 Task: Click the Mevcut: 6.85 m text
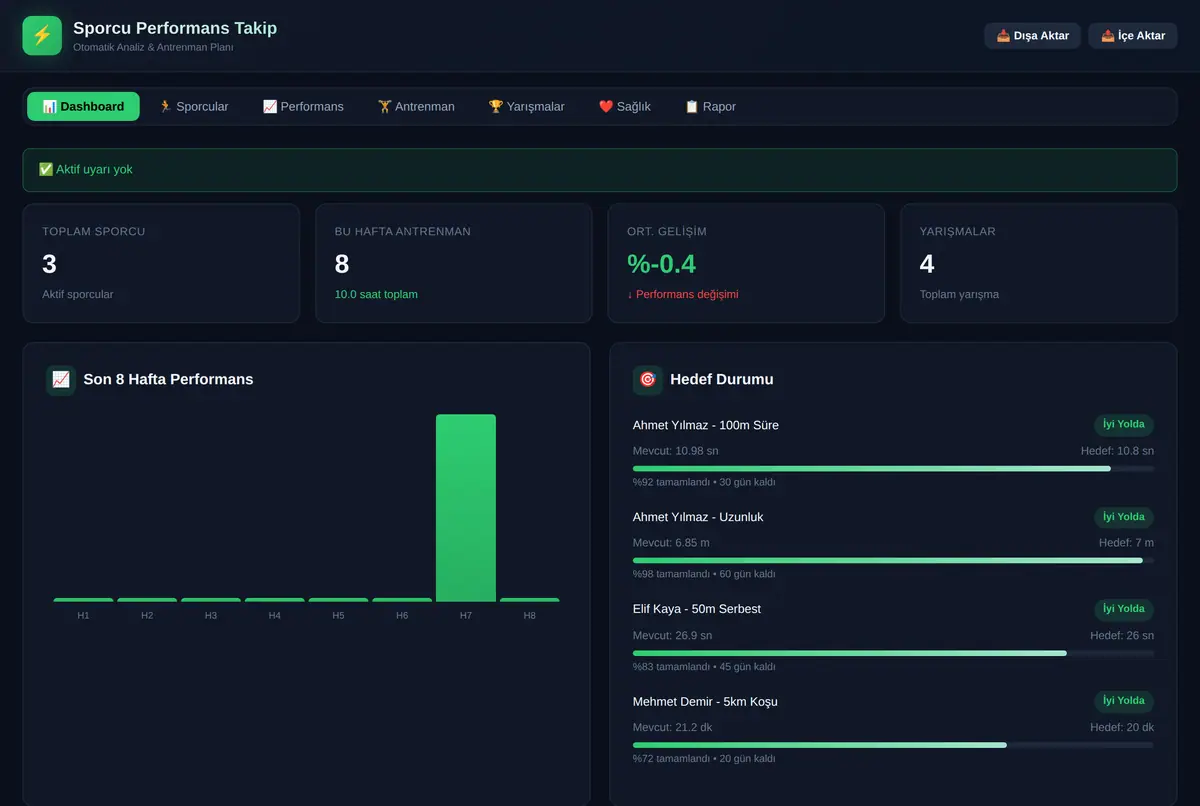click(x=671, y=543)
